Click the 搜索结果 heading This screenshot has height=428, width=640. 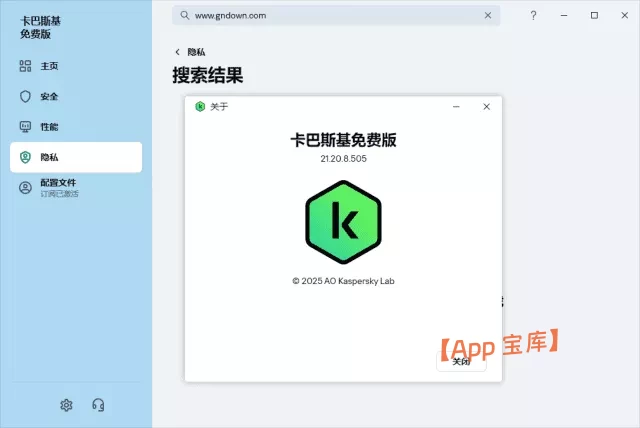click(x=208, y=75)
